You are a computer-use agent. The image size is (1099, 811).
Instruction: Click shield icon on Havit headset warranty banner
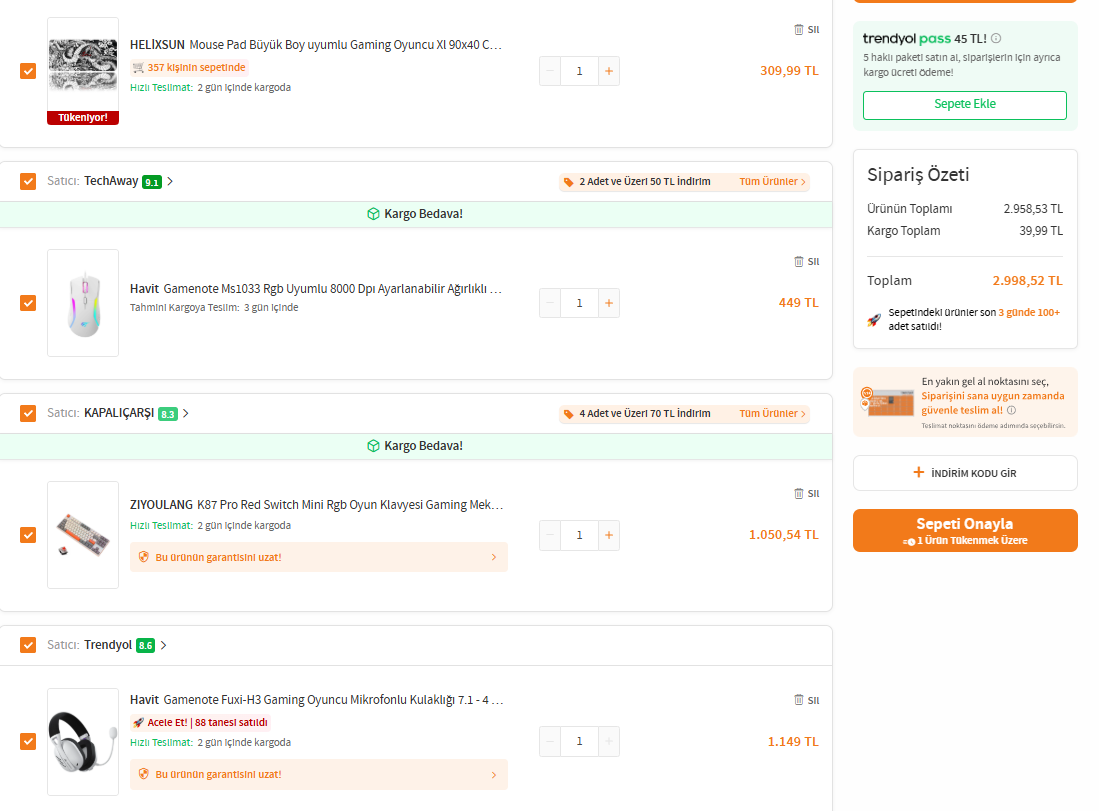click(x=144, y=775)
